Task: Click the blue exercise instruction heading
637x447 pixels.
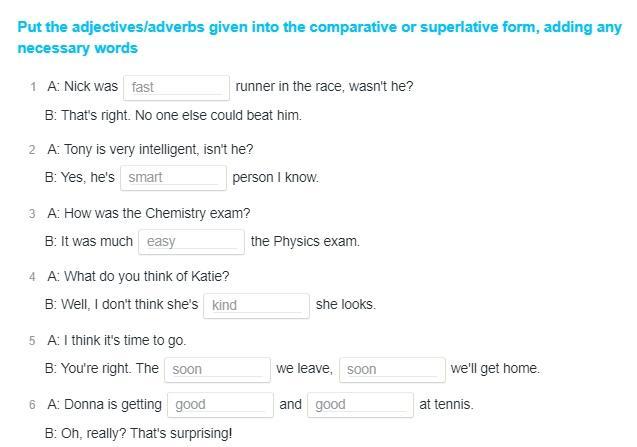Action: (319, 38)
